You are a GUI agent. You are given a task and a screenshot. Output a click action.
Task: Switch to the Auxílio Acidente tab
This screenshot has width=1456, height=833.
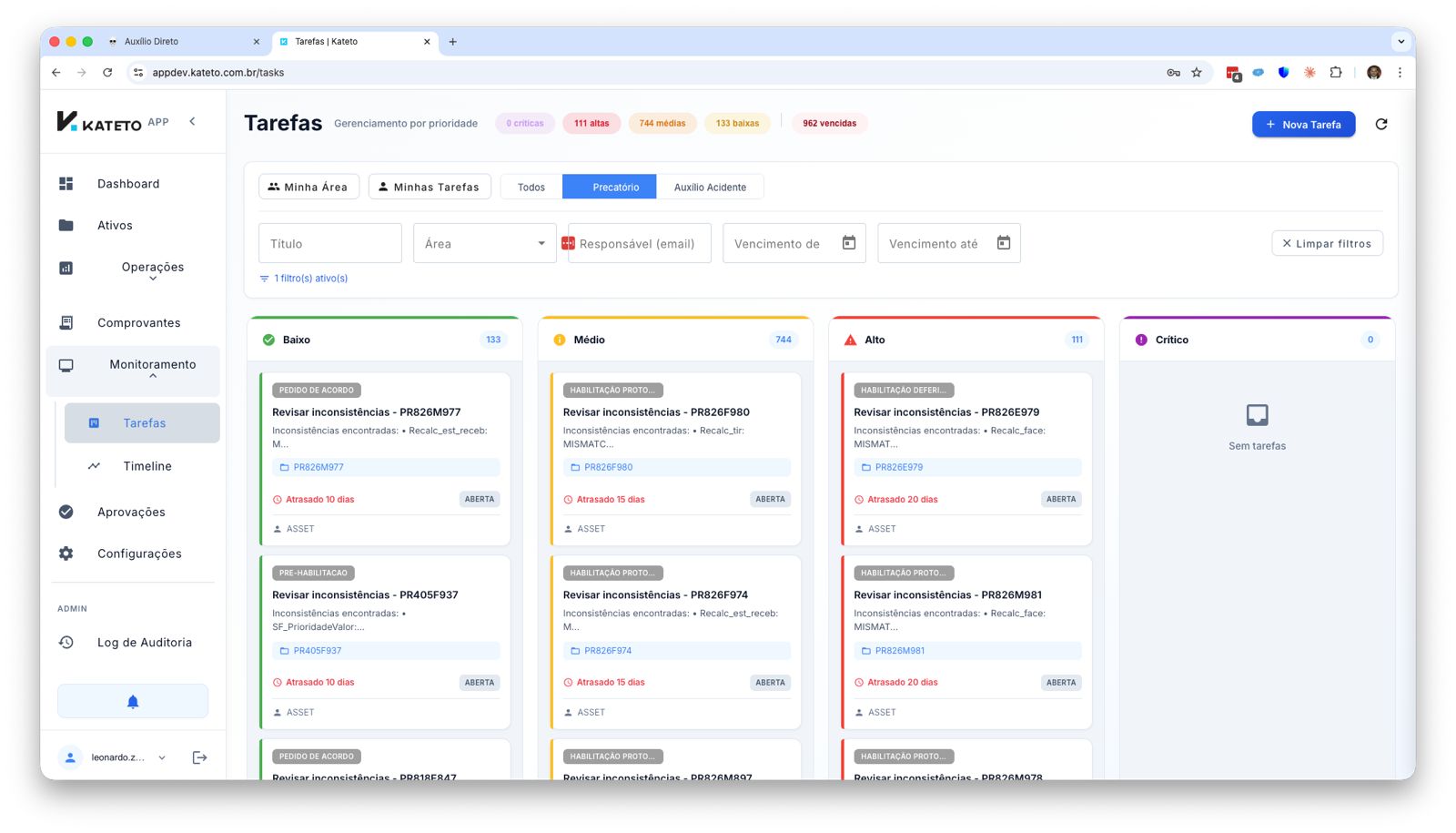pos(710,187)
